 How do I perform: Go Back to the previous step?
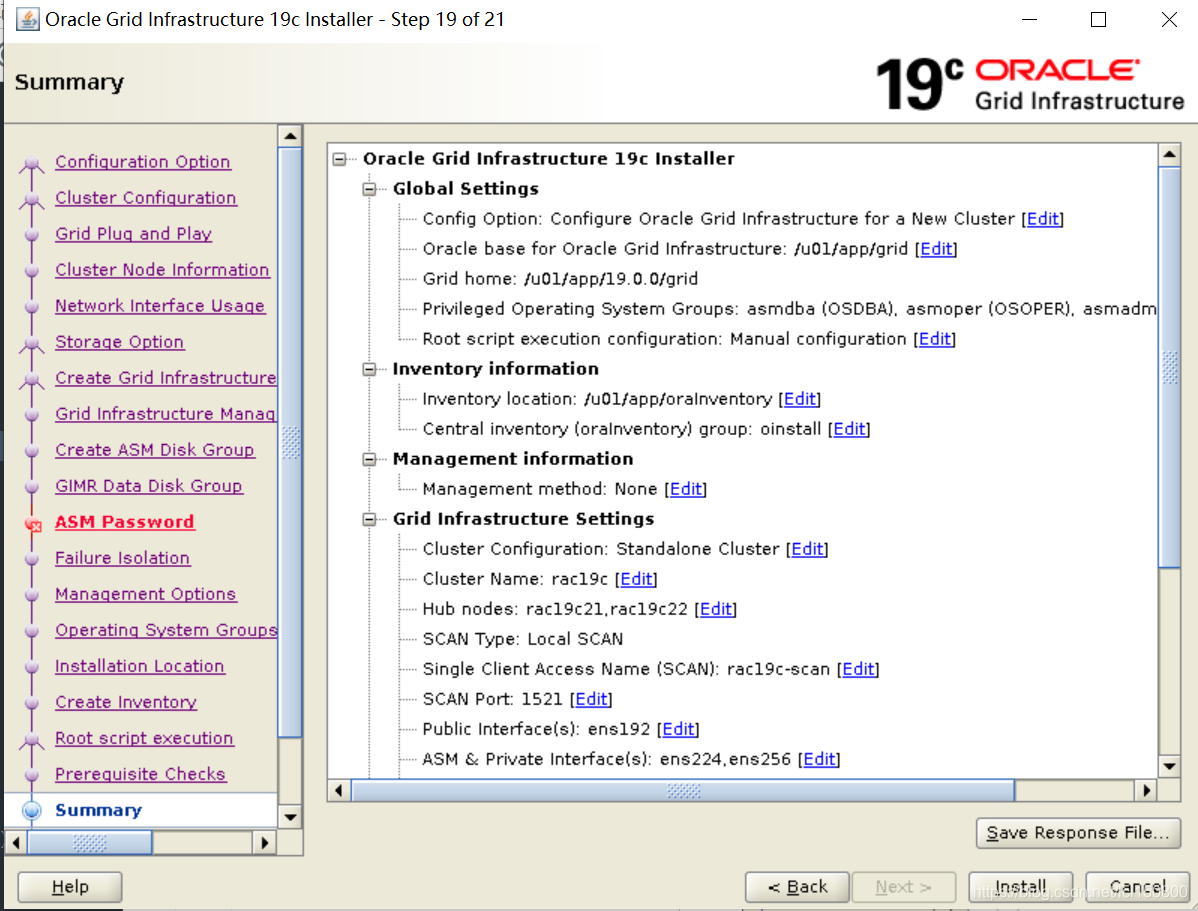[x=797, y=887]
